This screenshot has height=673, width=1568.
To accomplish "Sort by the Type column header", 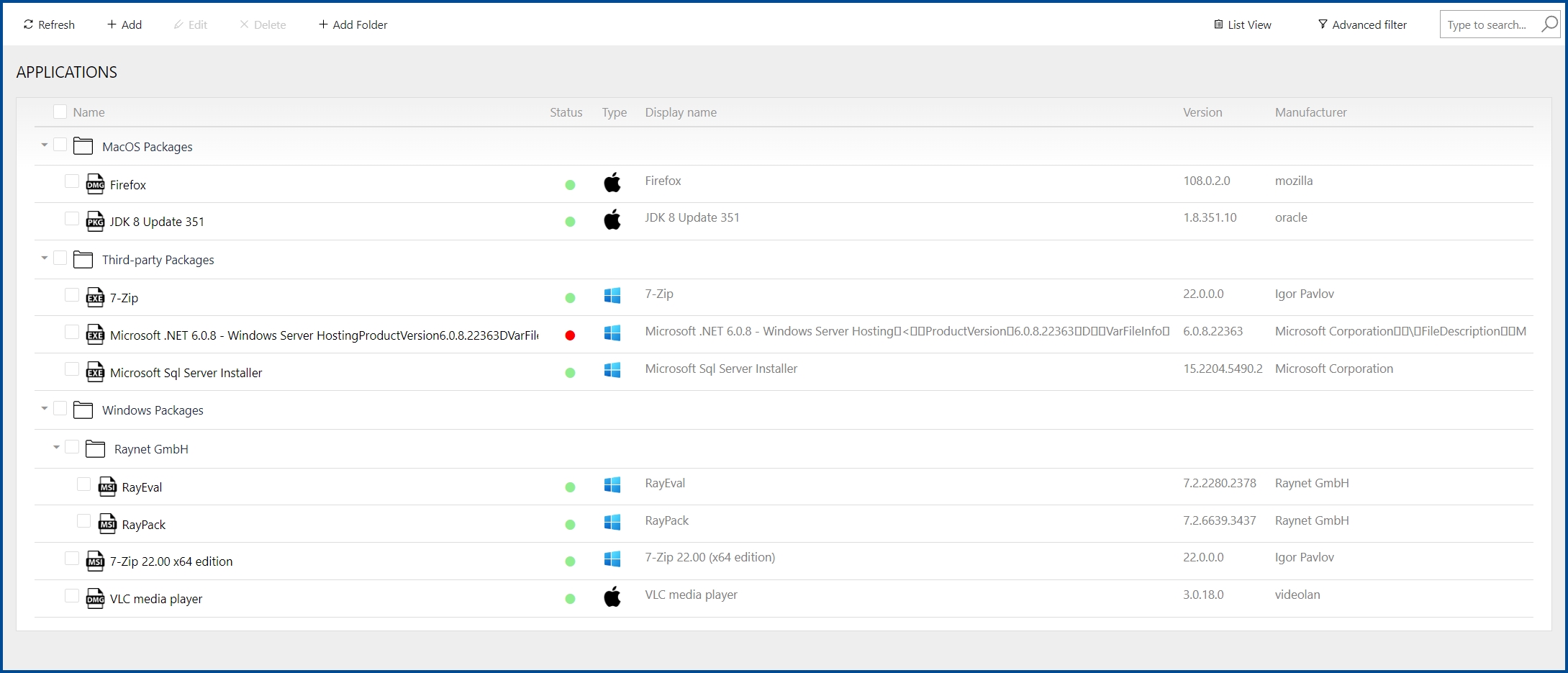I will point(615,112).
